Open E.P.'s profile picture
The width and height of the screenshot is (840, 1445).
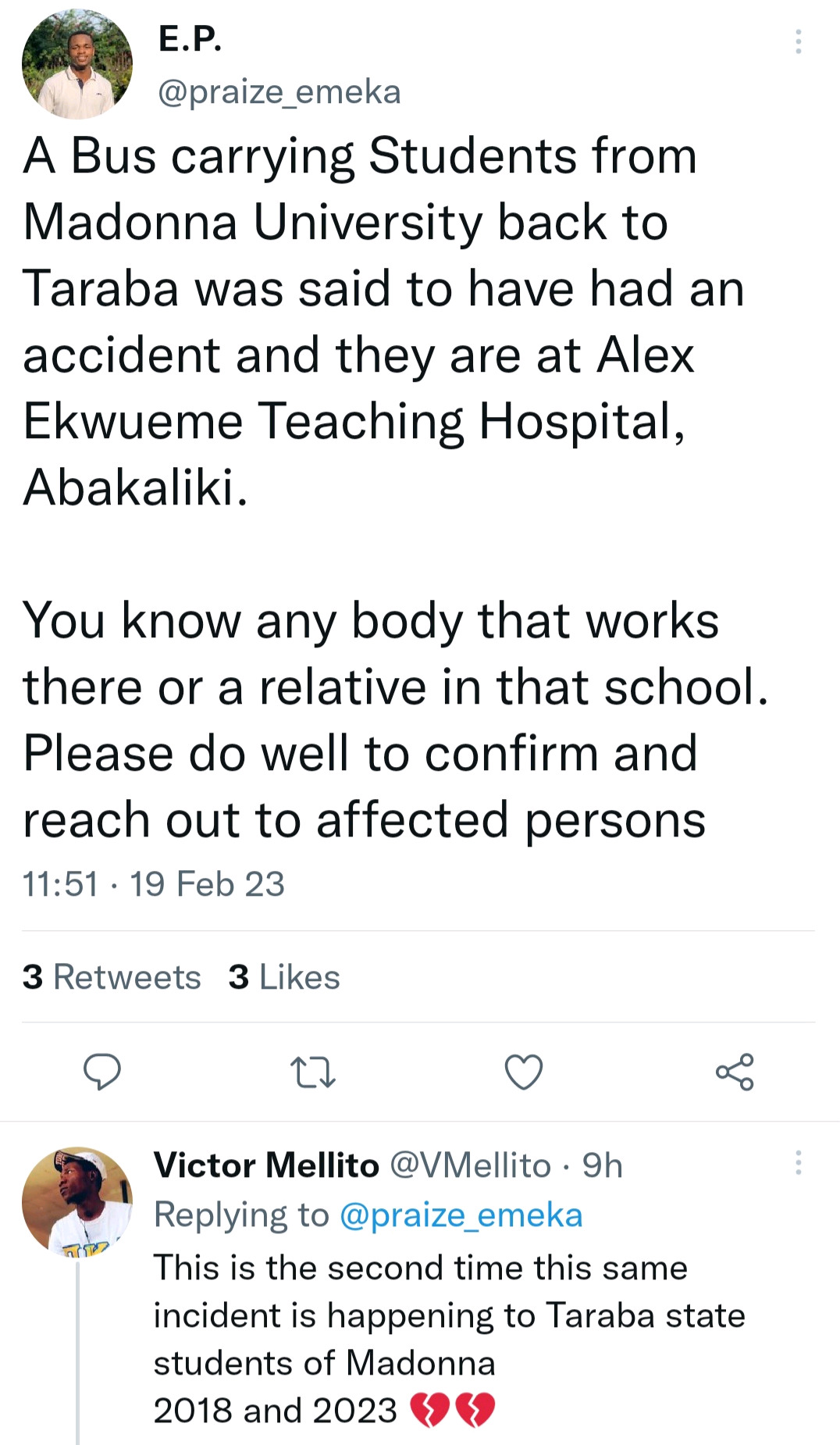(77, 65)
